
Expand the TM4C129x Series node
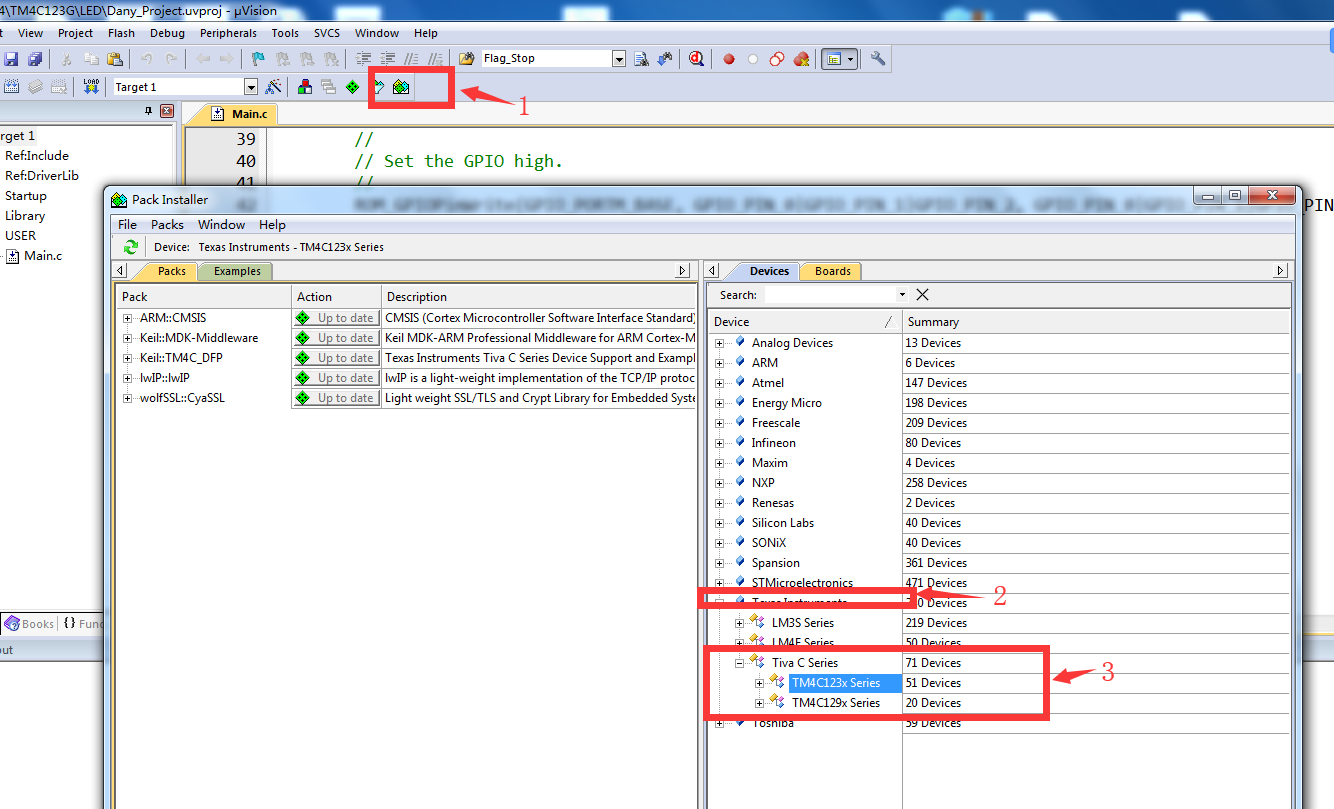point(760,703)
